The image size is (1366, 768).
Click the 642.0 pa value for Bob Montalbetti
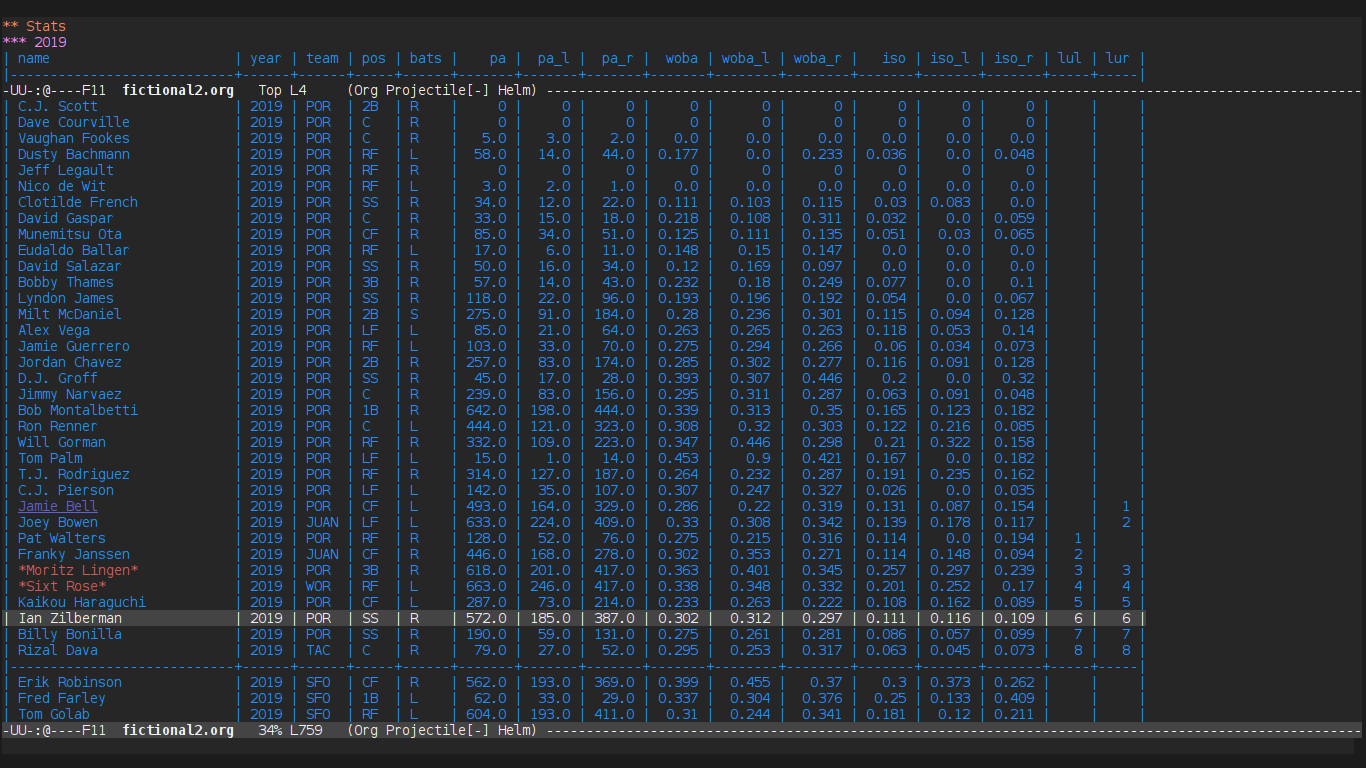(486, 410)
